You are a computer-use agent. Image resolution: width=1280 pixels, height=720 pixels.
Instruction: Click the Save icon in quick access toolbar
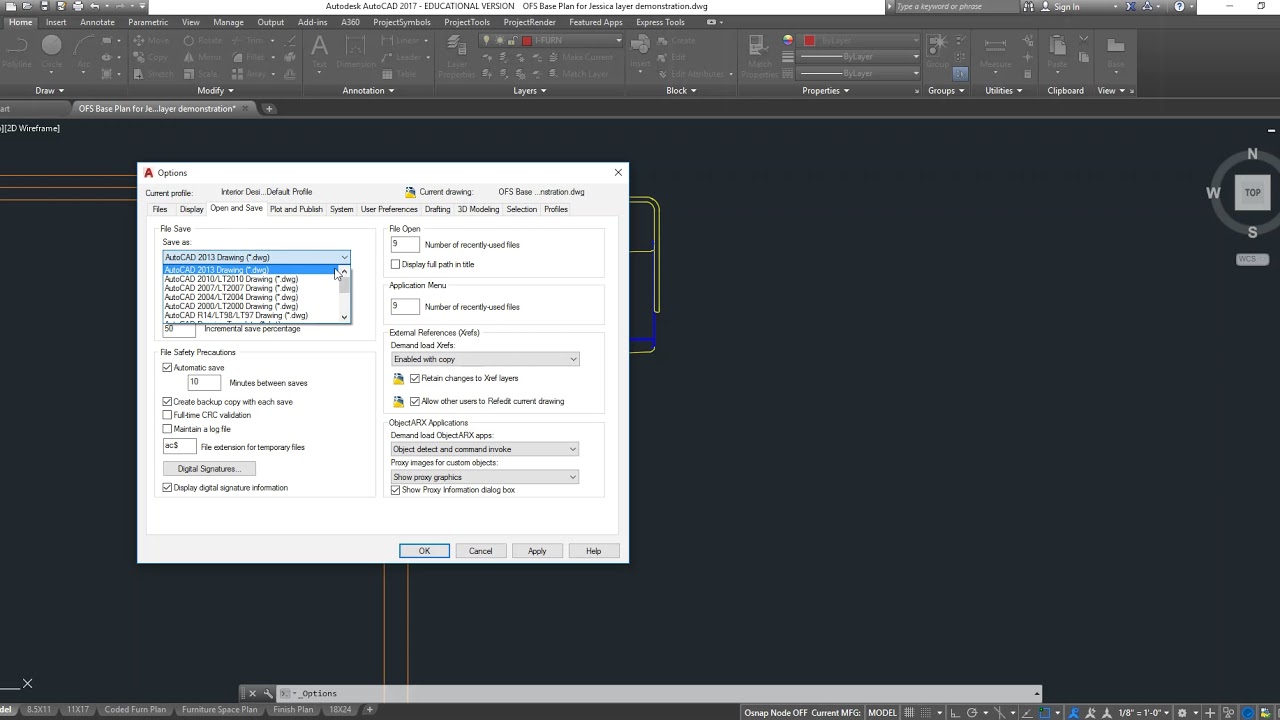pyautogui.click(x=43, y=6)
